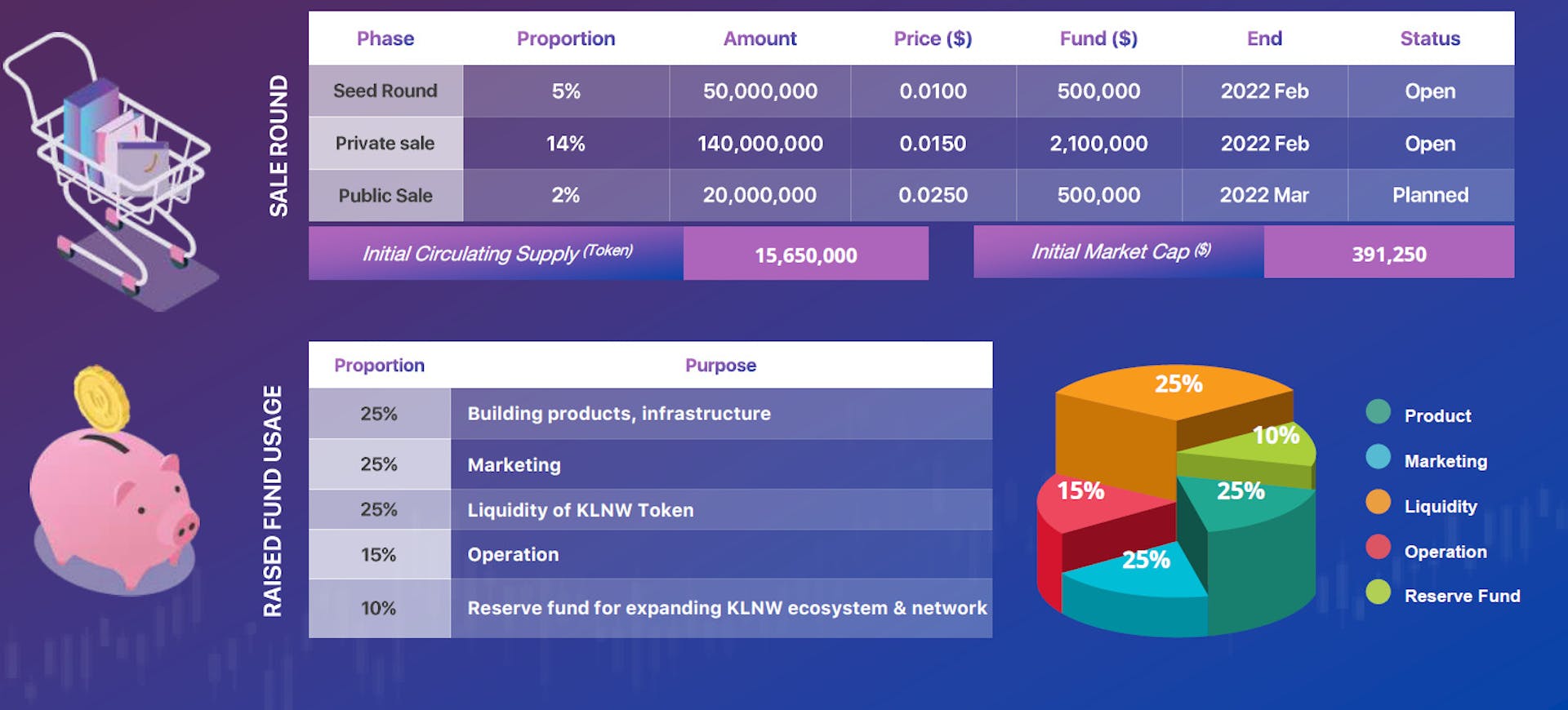Image resolution: width=1568 pixels, height=710 pixels.
Task: Click the green Product legend dot
Action: (x=1378, y=412)
